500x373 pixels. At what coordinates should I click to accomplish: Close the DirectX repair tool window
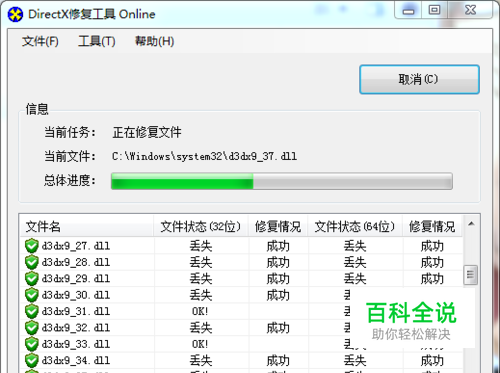(x=470, y=10)
